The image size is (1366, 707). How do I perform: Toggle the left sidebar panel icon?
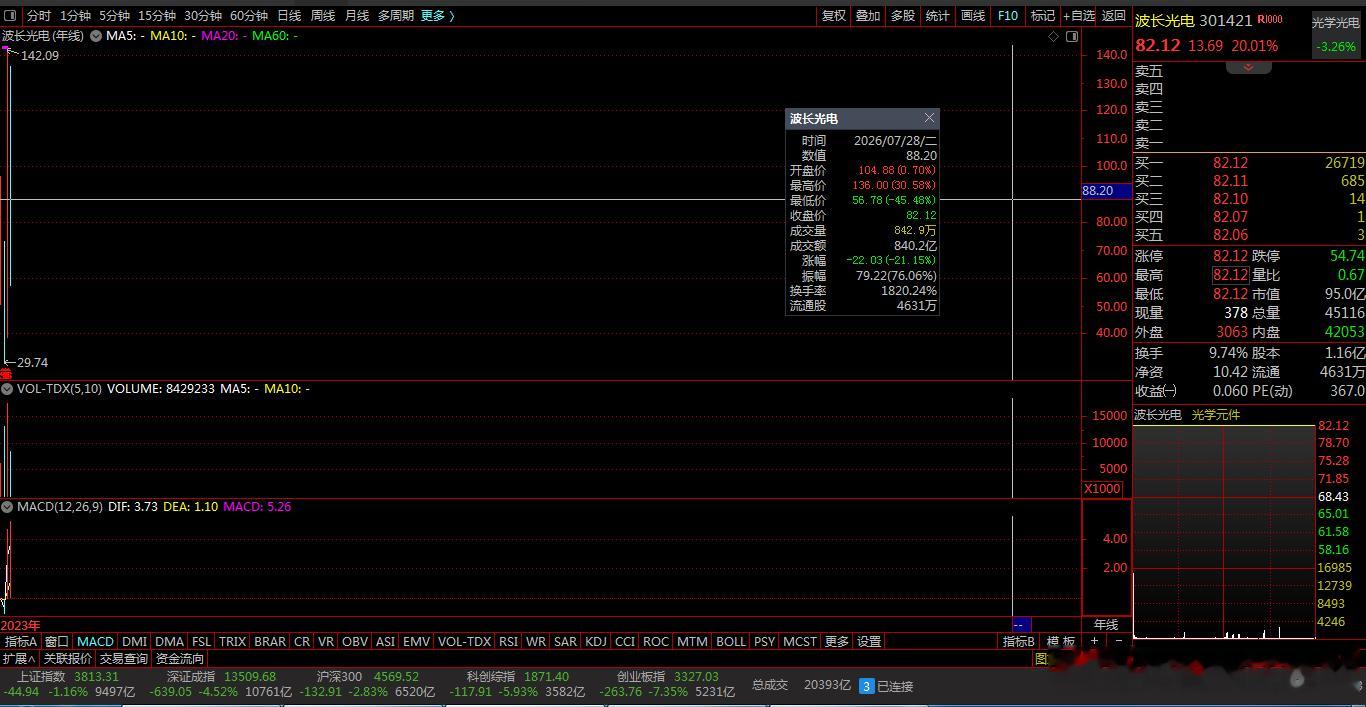tap(11, 16)
